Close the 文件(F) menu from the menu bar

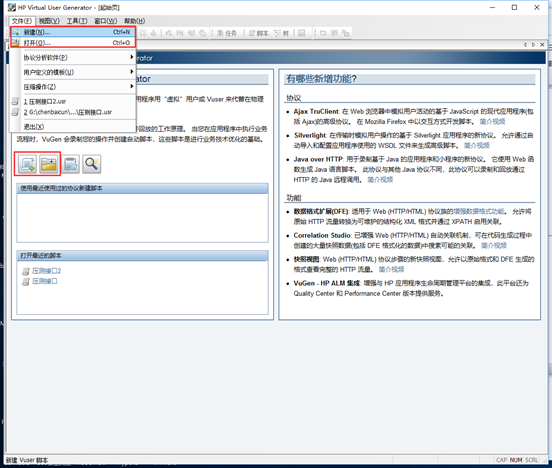(x=22, y=21)
